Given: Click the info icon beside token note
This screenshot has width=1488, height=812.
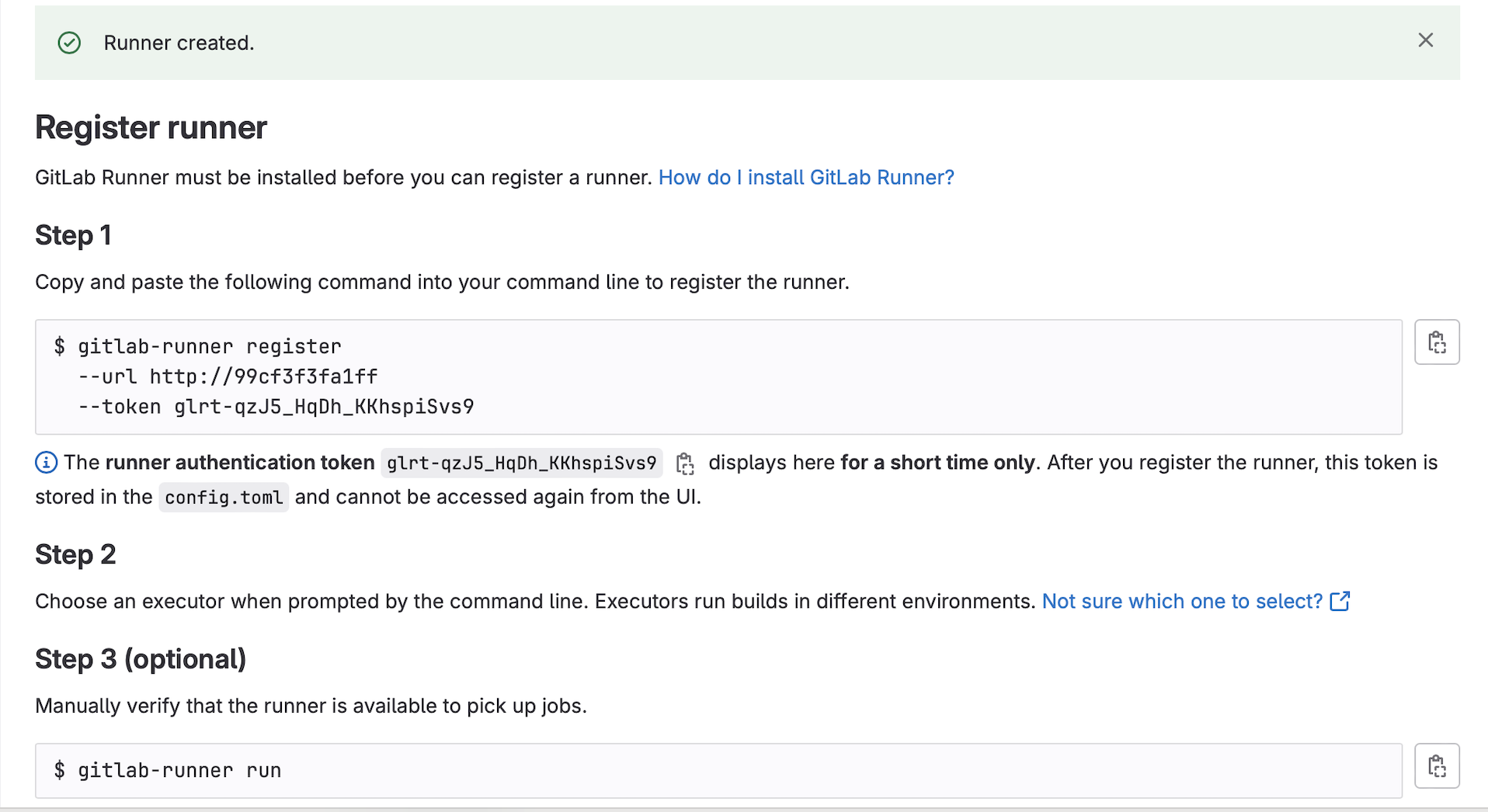Looking at the screenshot, I should coord(46,463).
